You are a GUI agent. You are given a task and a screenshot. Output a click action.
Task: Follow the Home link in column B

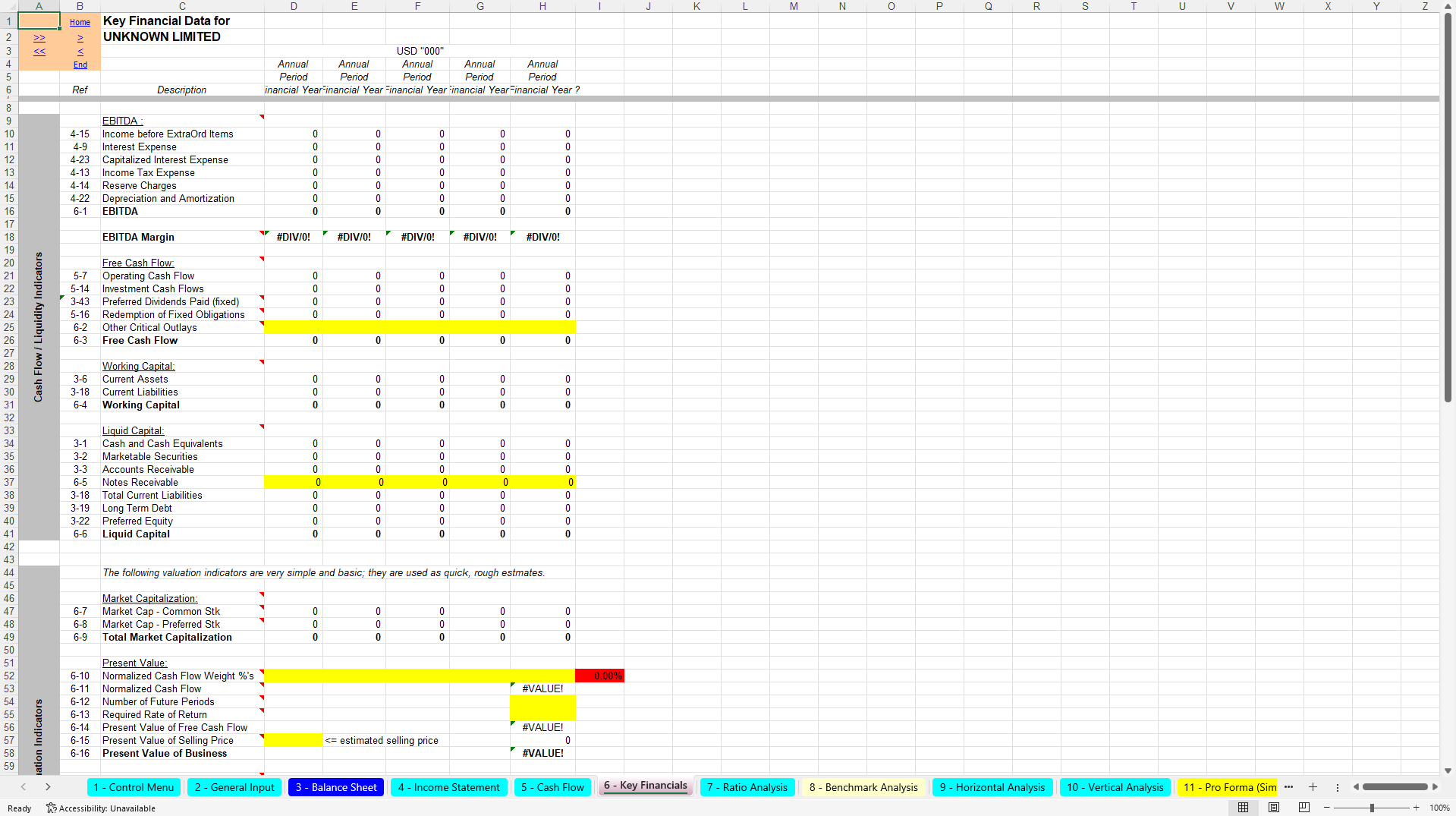pyautogui.click(x=80, y=22)
